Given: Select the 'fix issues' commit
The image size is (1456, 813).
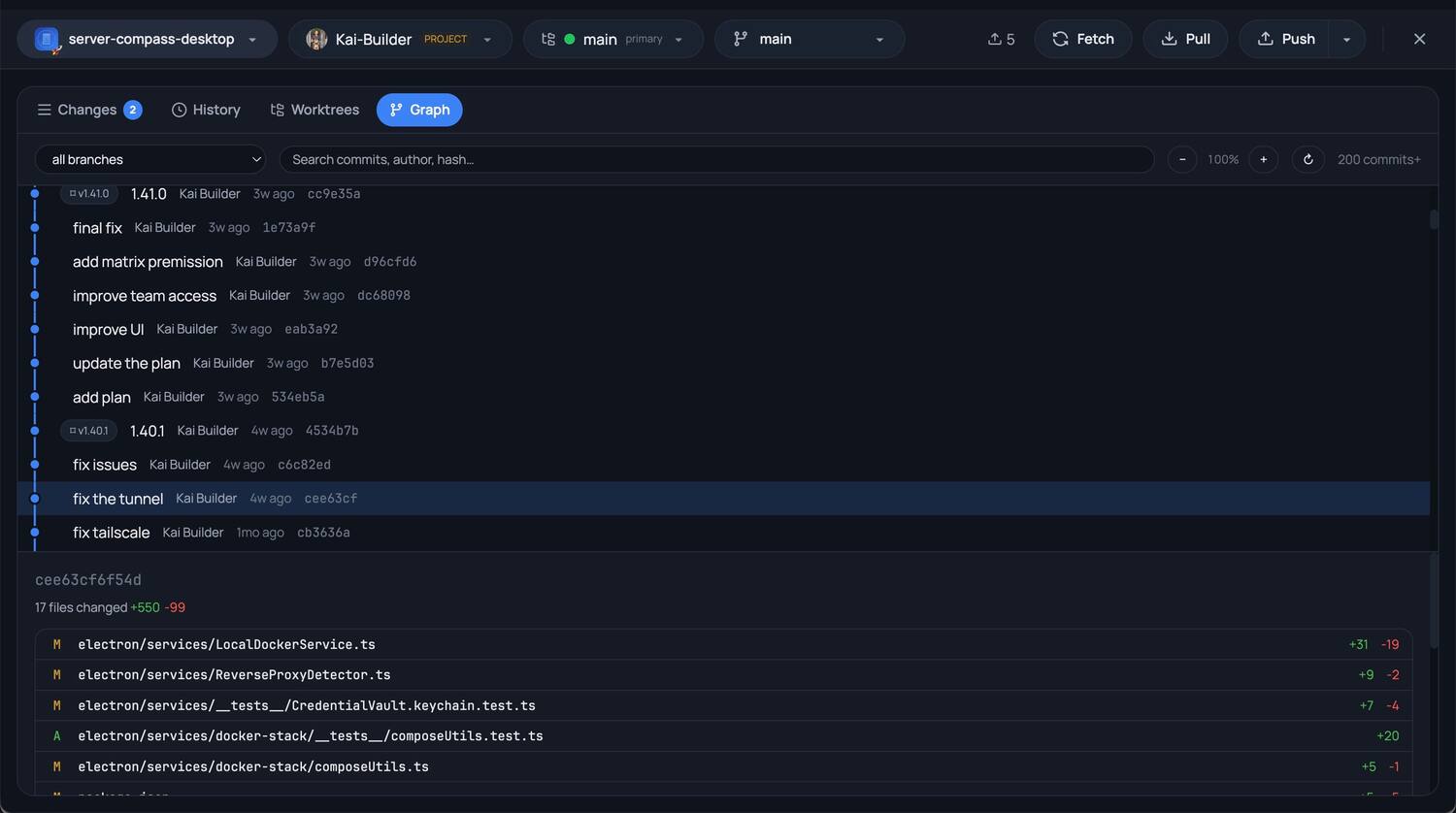Looking at the screenshot, I should pos(723,465).
